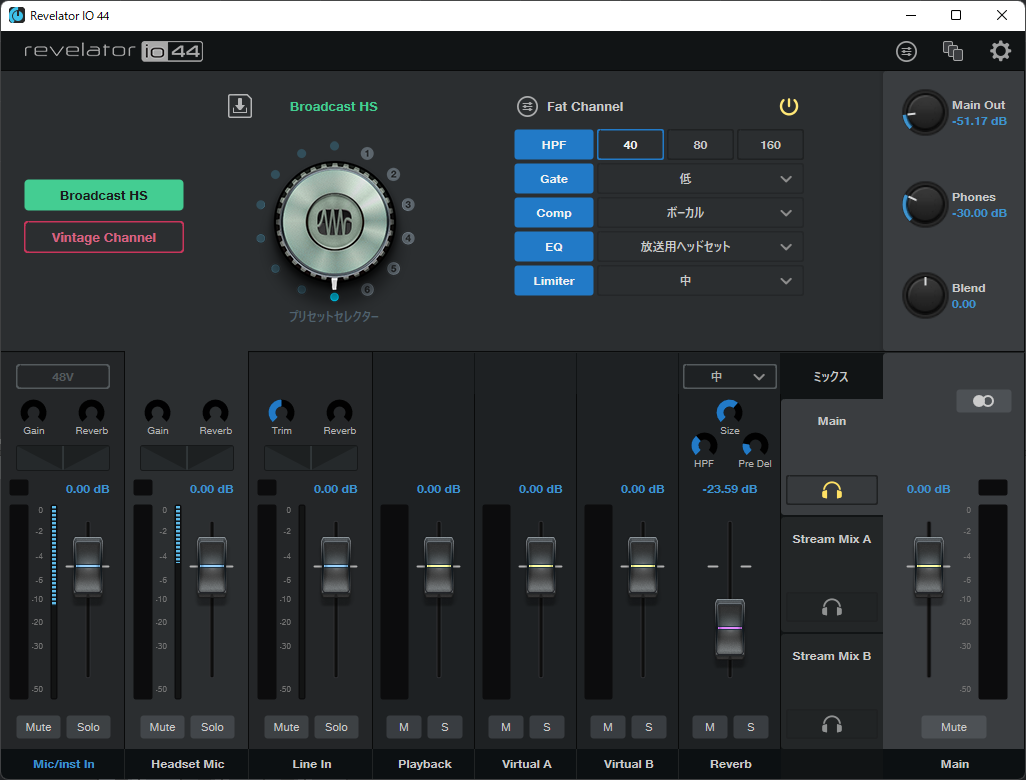Expand the Limiter 中 dropdown
The height and width of the screenshot is (780, 1026).
[x=700, y=281]
